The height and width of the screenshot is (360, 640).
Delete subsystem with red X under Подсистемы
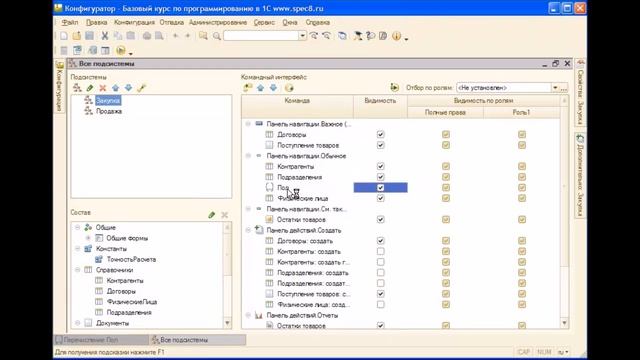click(103, 88)
